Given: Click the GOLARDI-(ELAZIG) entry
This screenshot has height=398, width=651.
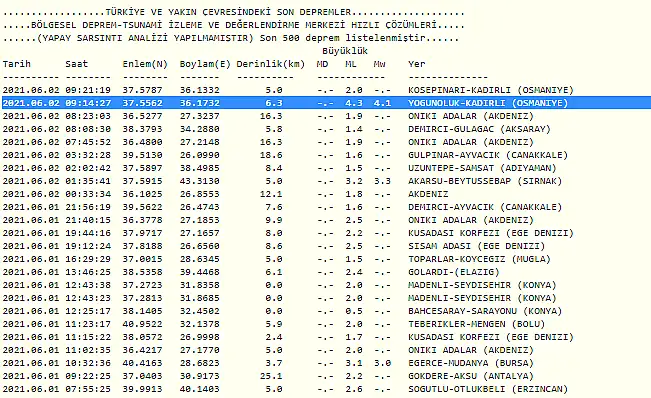Looking at the screenshot, I should 453,272.
